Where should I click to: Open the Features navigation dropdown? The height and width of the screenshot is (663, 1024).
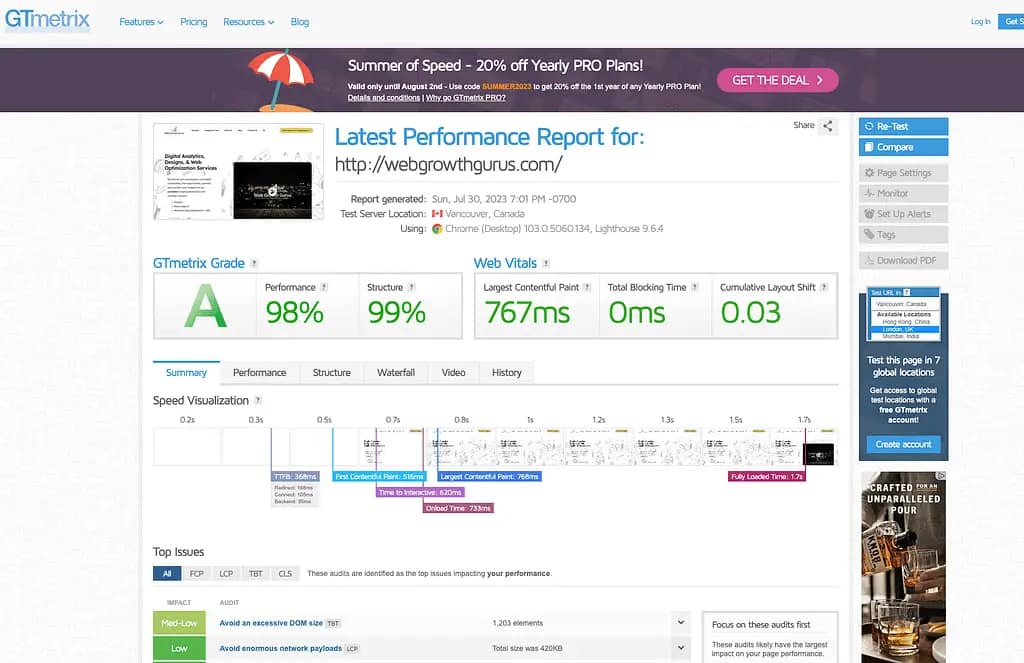[x=140, y=20]
